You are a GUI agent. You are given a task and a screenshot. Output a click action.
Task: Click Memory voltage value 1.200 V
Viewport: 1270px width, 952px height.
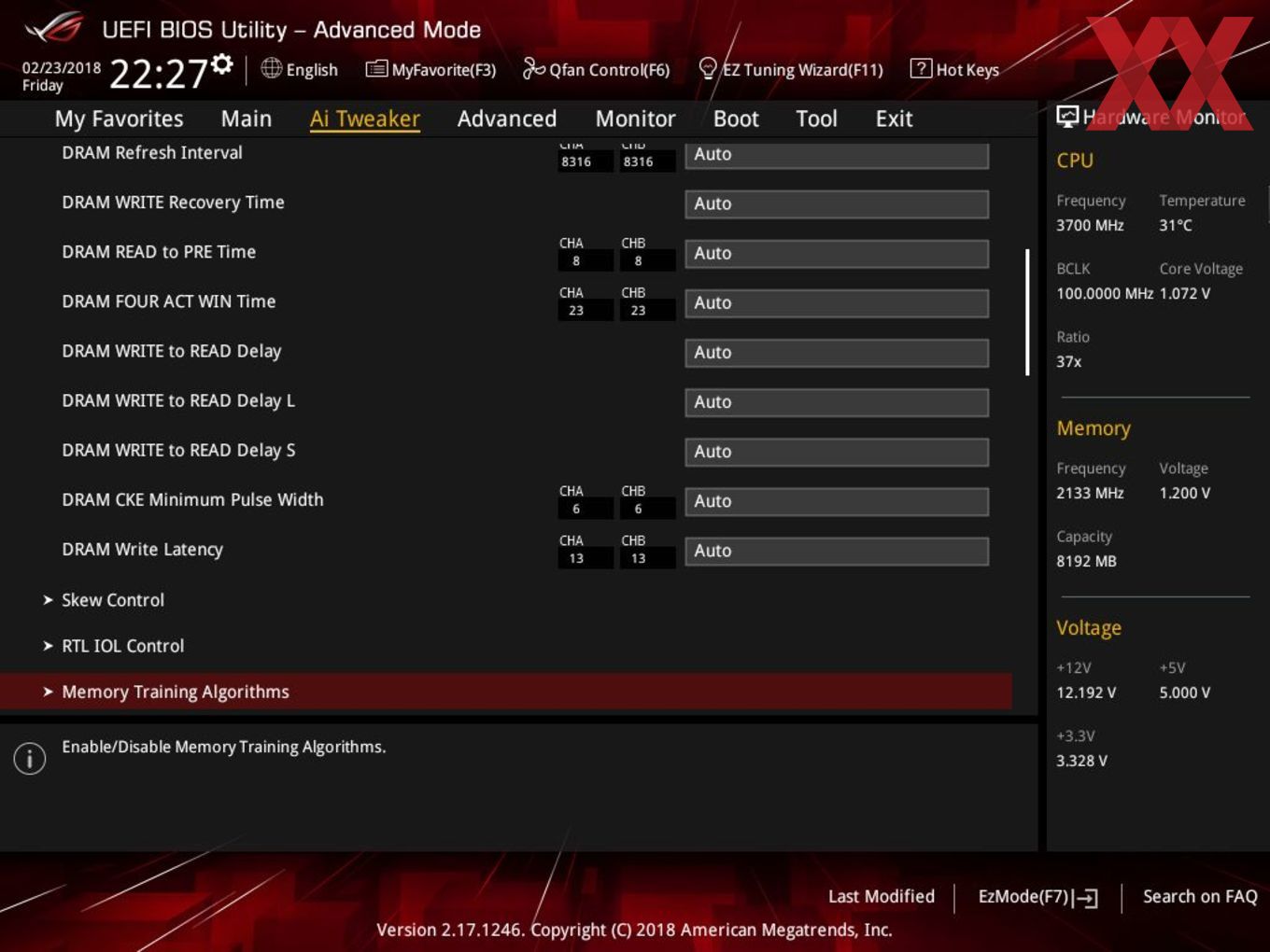click(1185, 493)
